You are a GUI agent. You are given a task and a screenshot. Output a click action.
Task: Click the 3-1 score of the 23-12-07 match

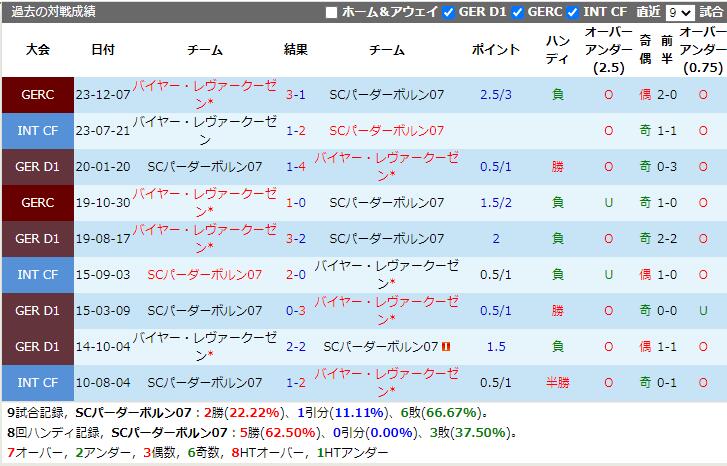pos(296,95)
